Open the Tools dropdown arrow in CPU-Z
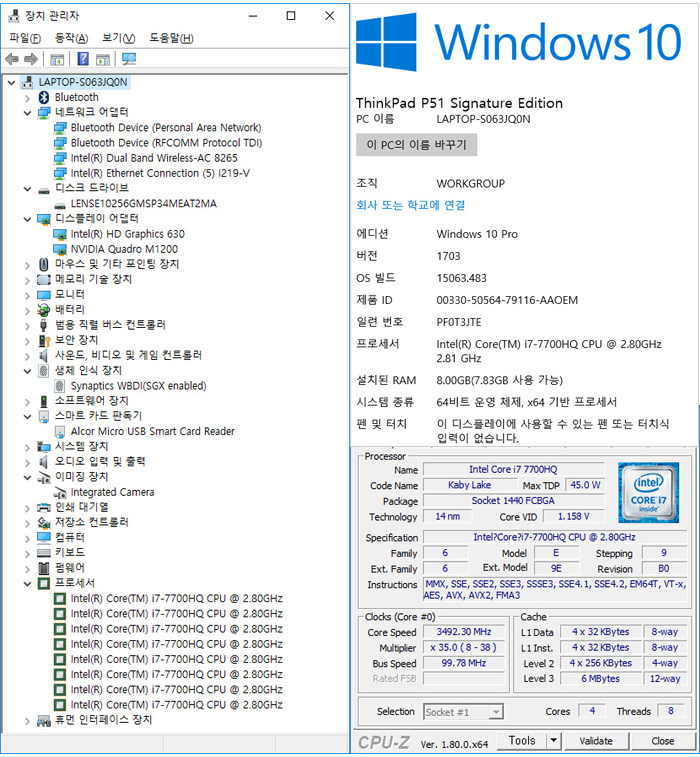The width and height of the screenshot is (700, 757). pyautogui.click(x=553, y=740)
